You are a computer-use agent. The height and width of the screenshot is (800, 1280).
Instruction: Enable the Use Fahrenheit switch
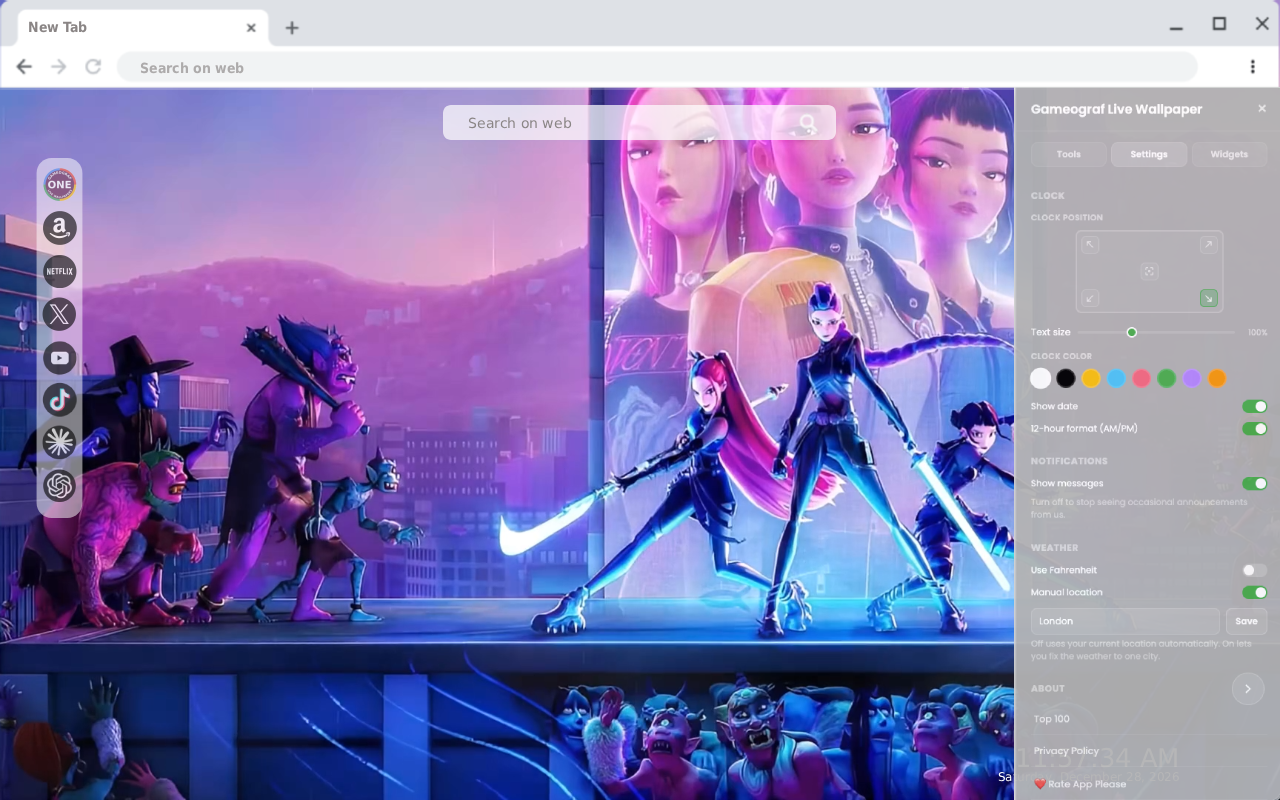coord(1254,570)
